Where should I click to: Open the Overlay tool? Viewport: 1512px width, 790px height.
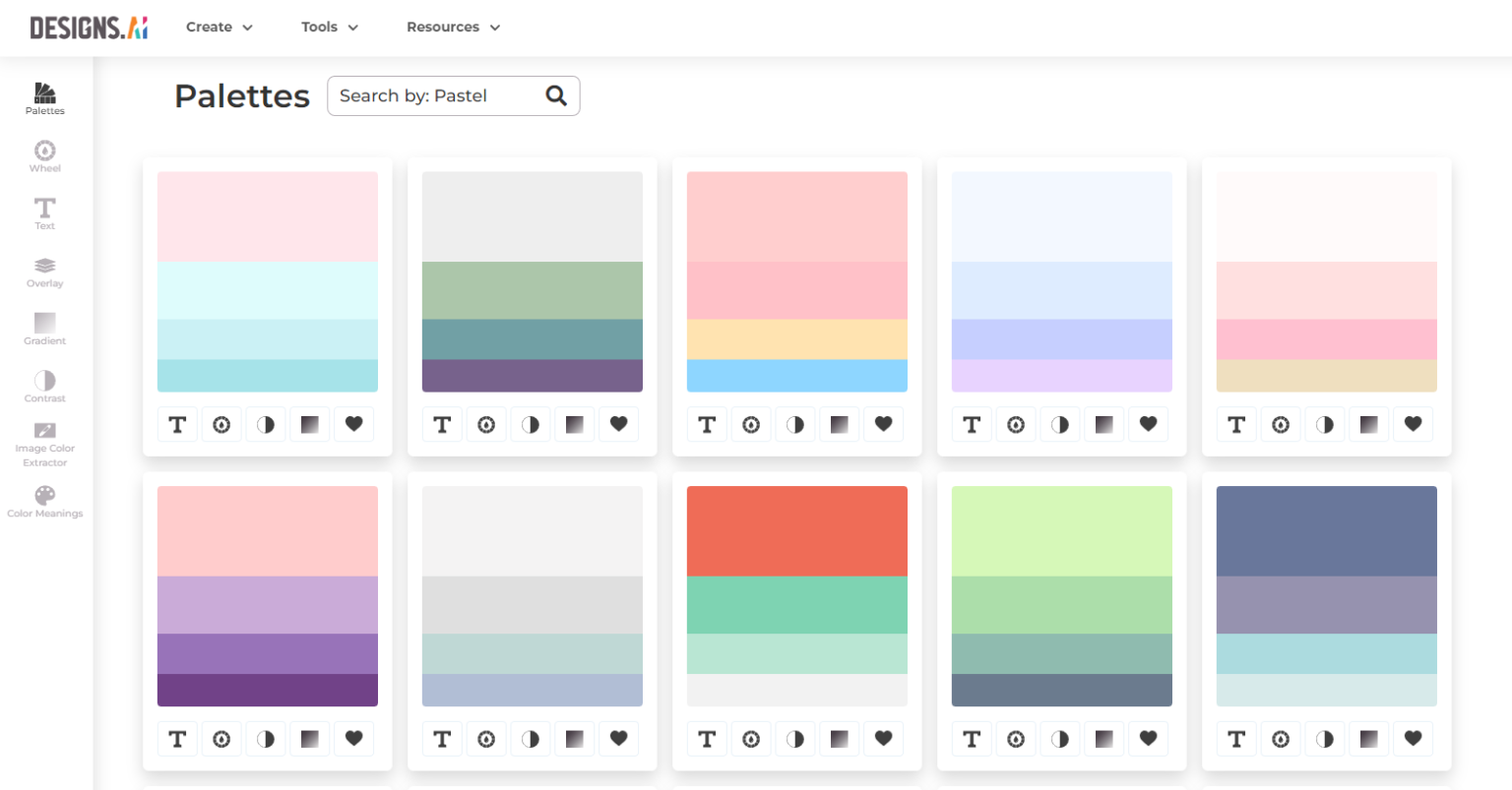pyautogui.click(x=44, y=268)
